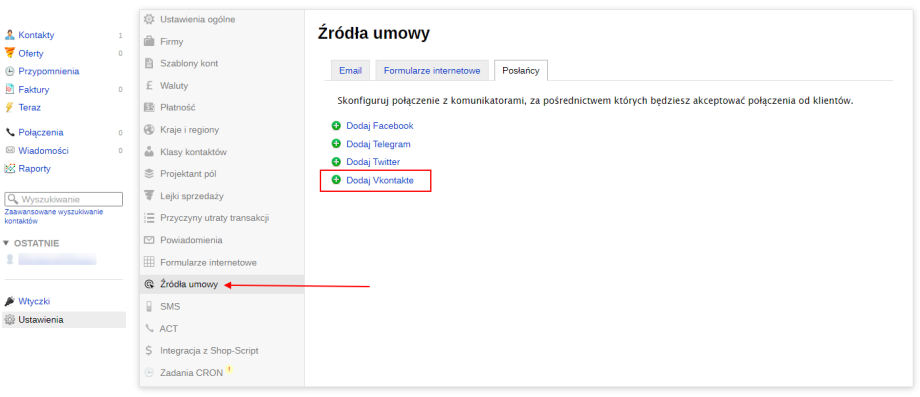Click the green plus icon beside Dodaj Telegram
The width and height of the screenshot is (920, 397).
pyautogui.click(x=336, y=144)
